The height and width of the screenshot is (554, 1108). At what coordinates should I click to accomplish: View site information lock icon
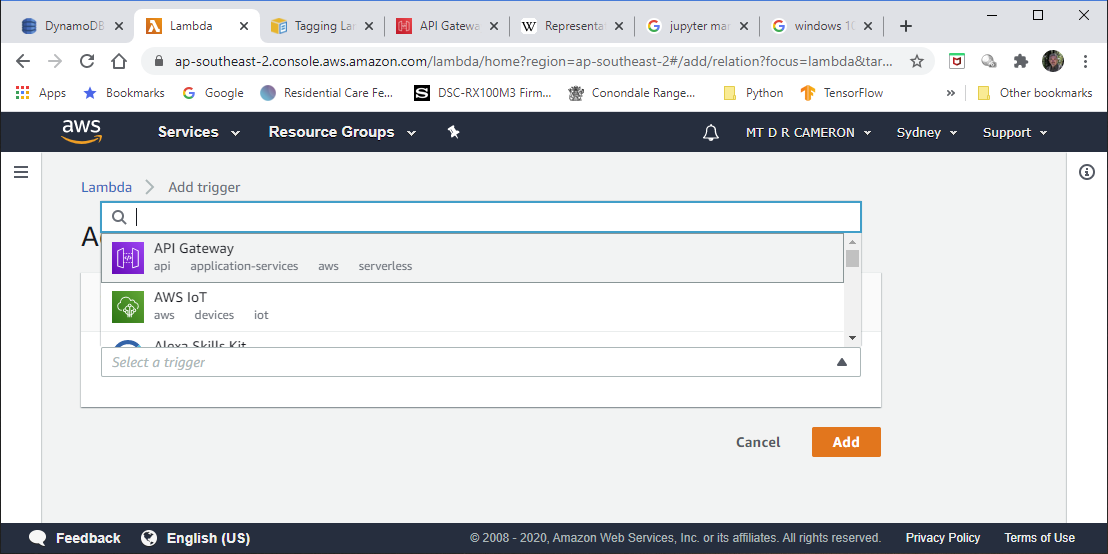(x=158, y=61)
